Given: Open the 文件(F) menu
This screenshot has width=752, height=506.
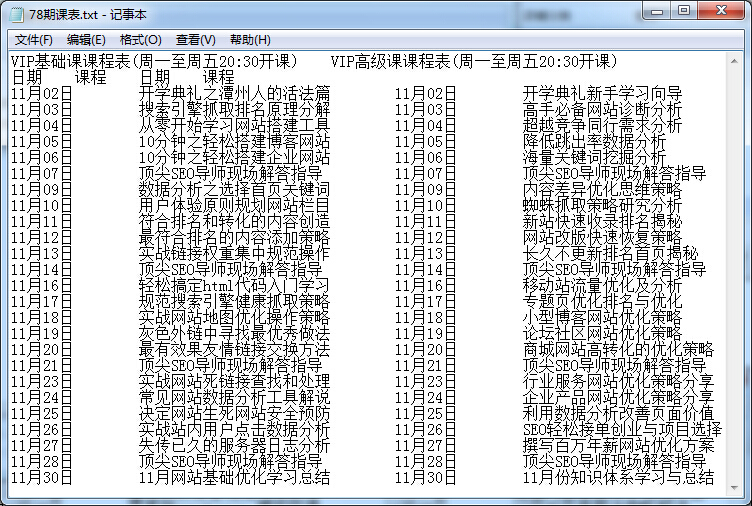Looking at the screenshot, I should 34,40.
